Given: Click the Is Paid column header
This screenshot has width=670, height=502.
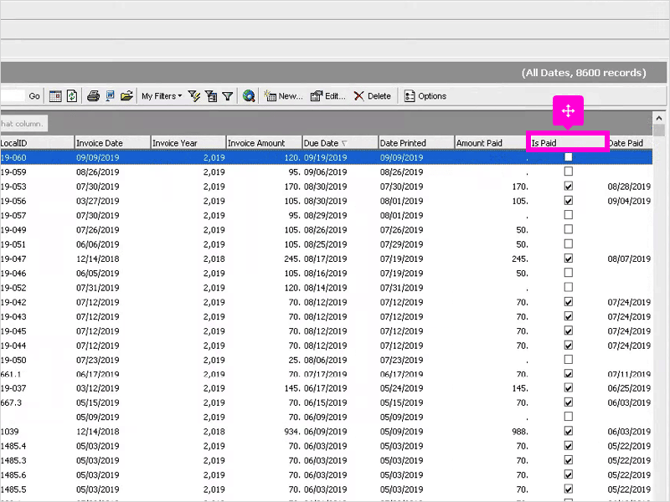Looking at the screenshot, I should click(567, 143).
